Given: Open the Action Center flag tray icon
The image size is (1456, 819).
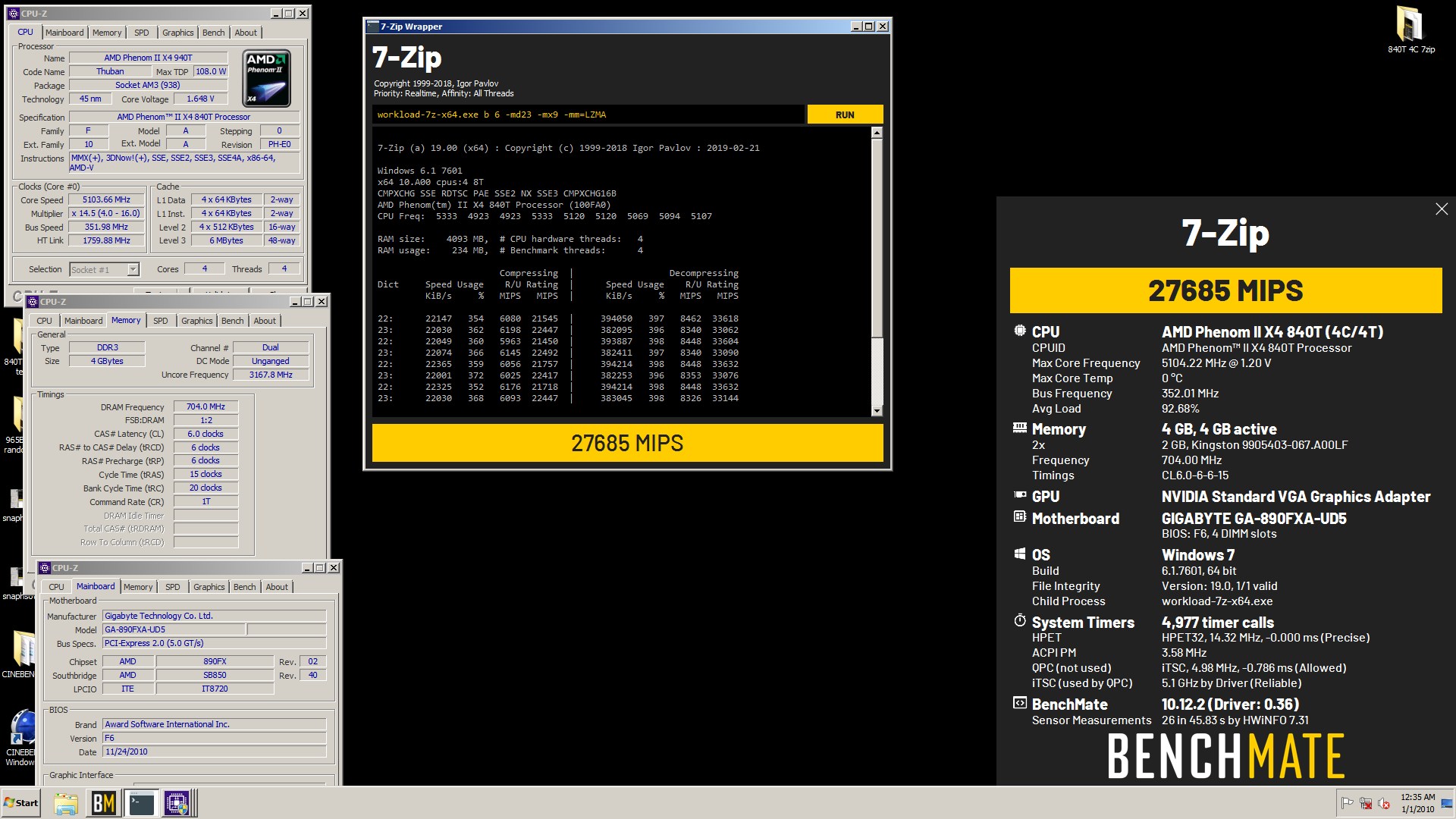Looking at the screenshot, I should [x=1348, y=803].
